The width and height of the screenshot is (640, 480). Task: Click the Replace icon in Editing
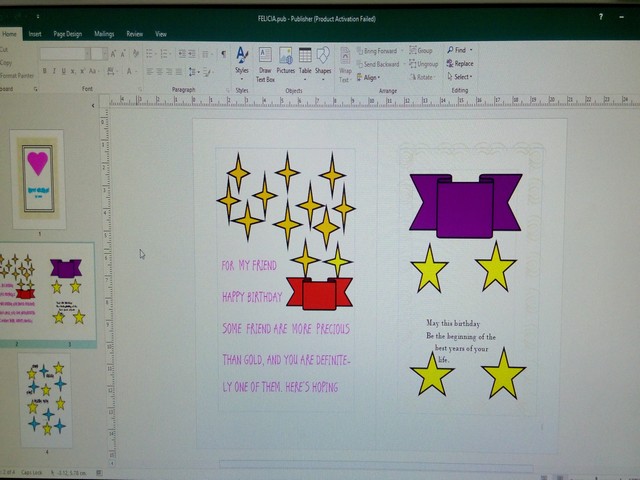[x=459, y=63]
